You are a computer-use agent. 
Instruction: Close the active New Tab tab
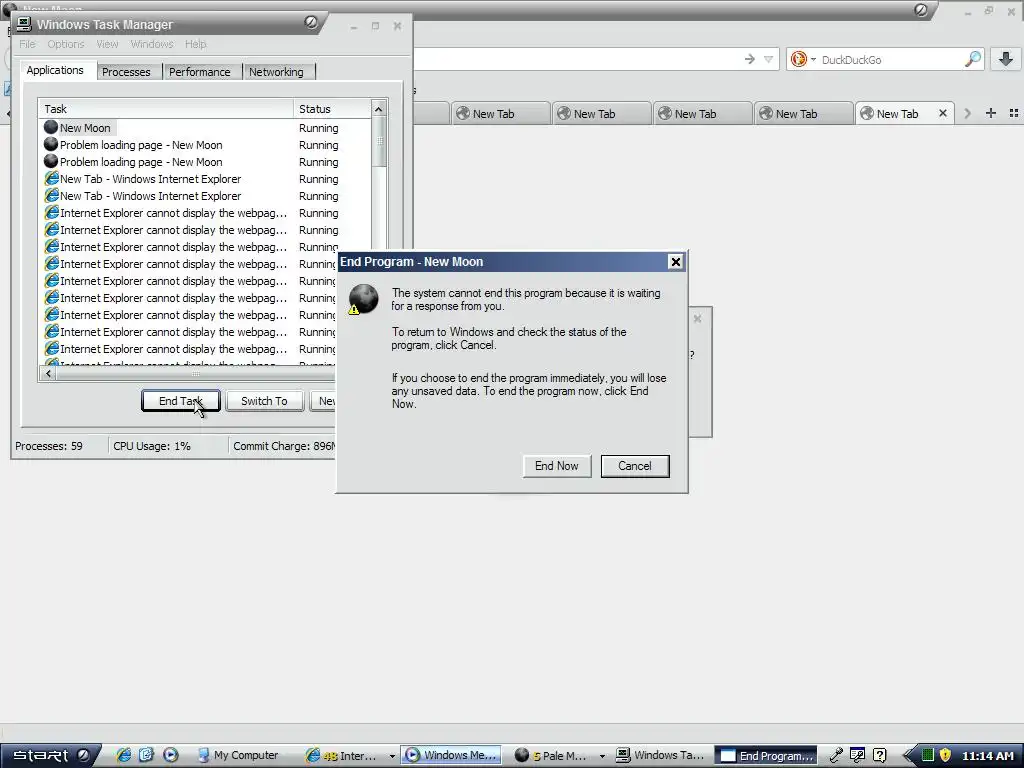(x=942, y=113)
